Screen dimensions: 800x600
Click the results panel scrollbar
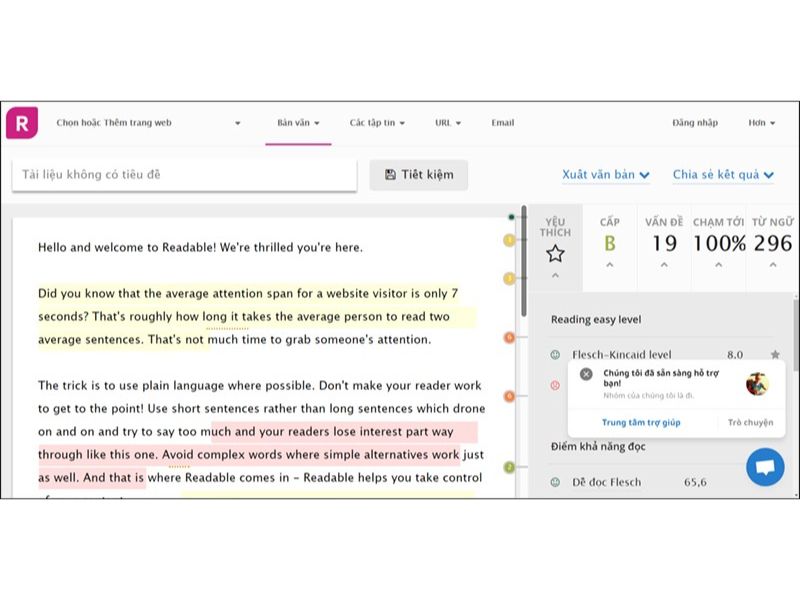[796, 334]
